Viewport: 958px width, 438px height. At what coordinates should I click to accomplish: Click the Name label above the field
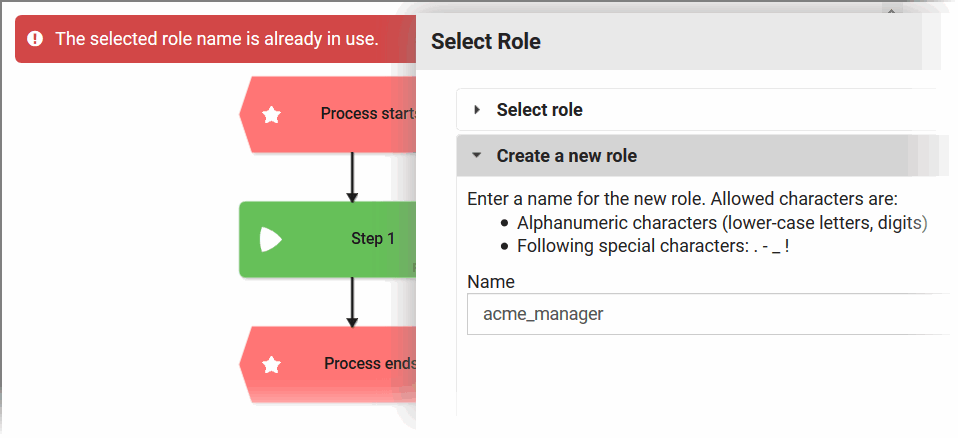point(491,282)
